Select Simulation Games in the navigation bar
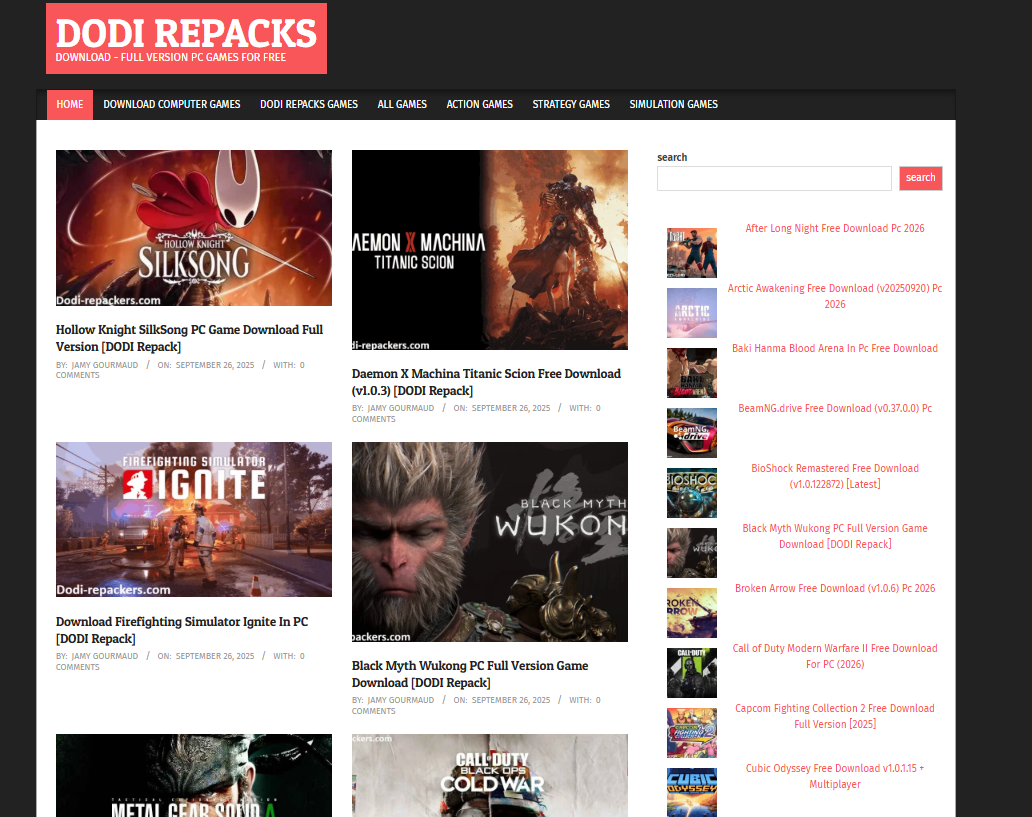 click(673, 104)
